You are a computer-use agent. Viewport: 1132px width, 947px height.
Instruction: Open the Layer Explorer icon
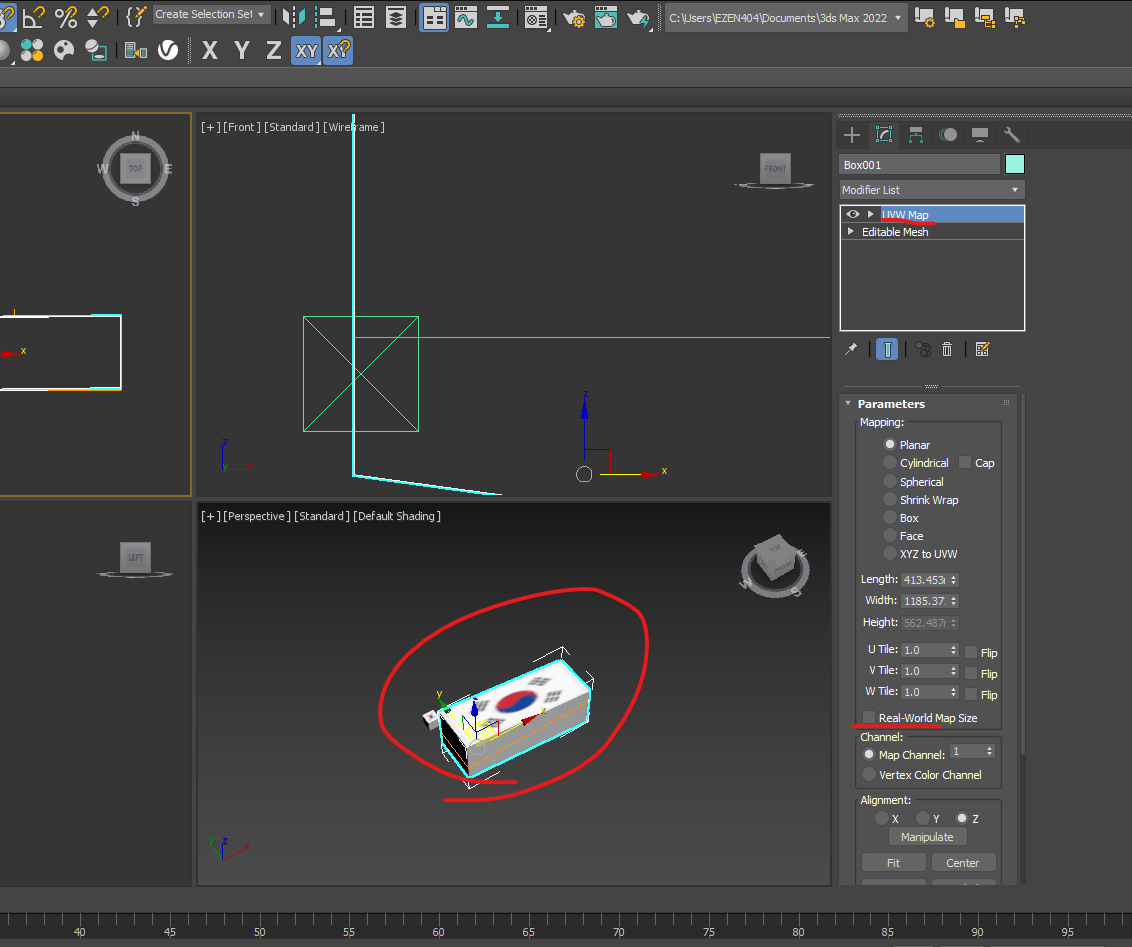(396, 17)
